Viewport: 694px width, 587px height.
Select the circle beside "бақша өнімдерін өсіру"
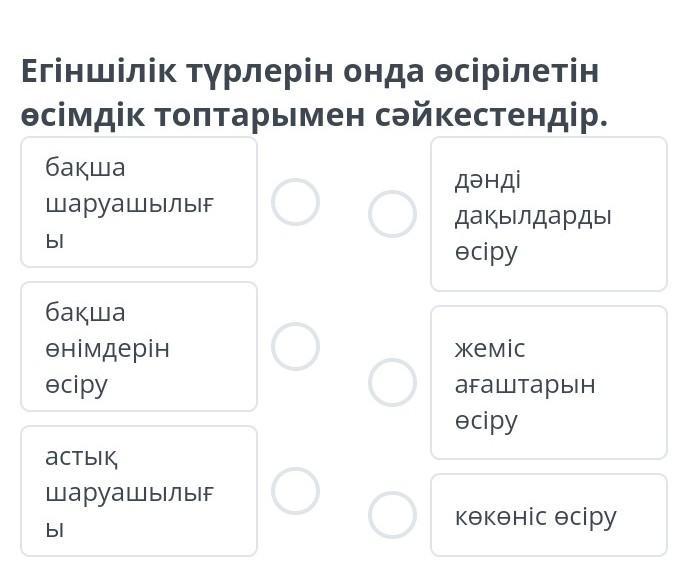(295, 346)
